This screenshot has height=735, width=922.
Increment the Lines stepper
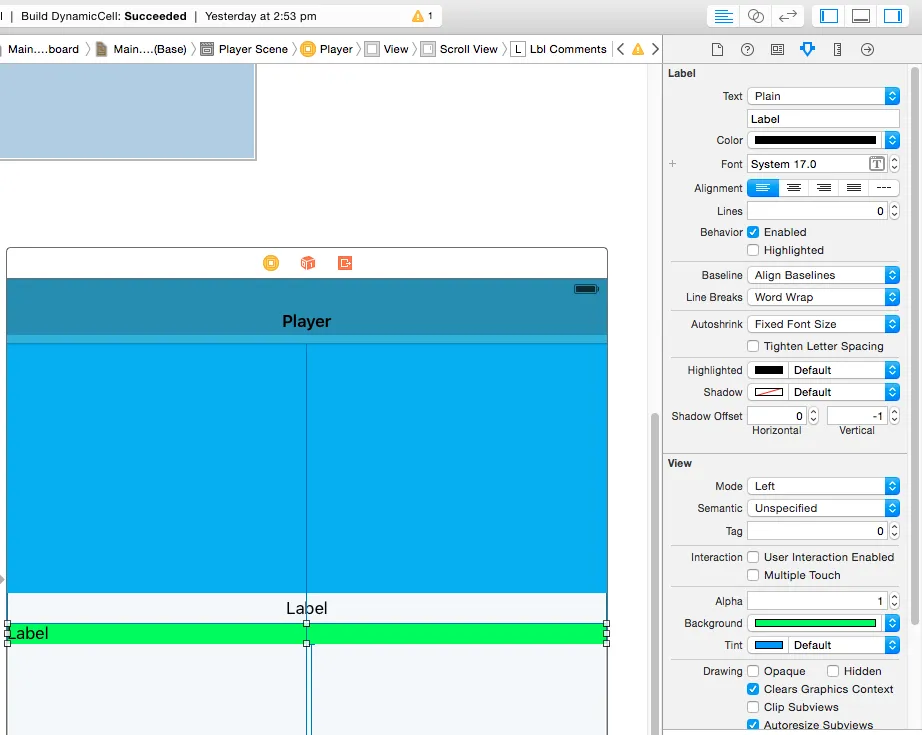click(x=894, y=207)
